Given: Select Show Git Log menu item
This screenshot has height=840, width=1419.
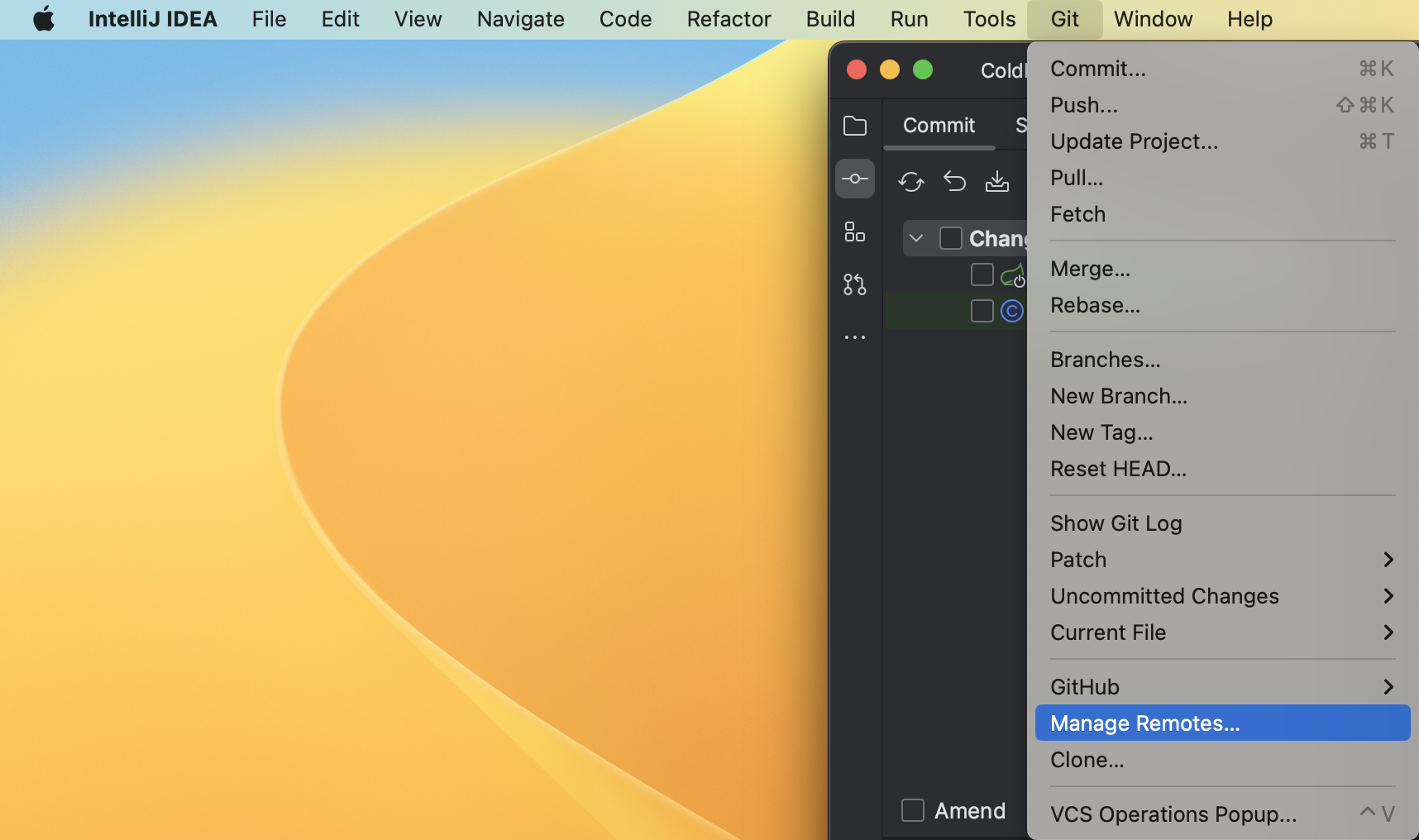Looking at the screenshot, I should [x=1222, y=523].
